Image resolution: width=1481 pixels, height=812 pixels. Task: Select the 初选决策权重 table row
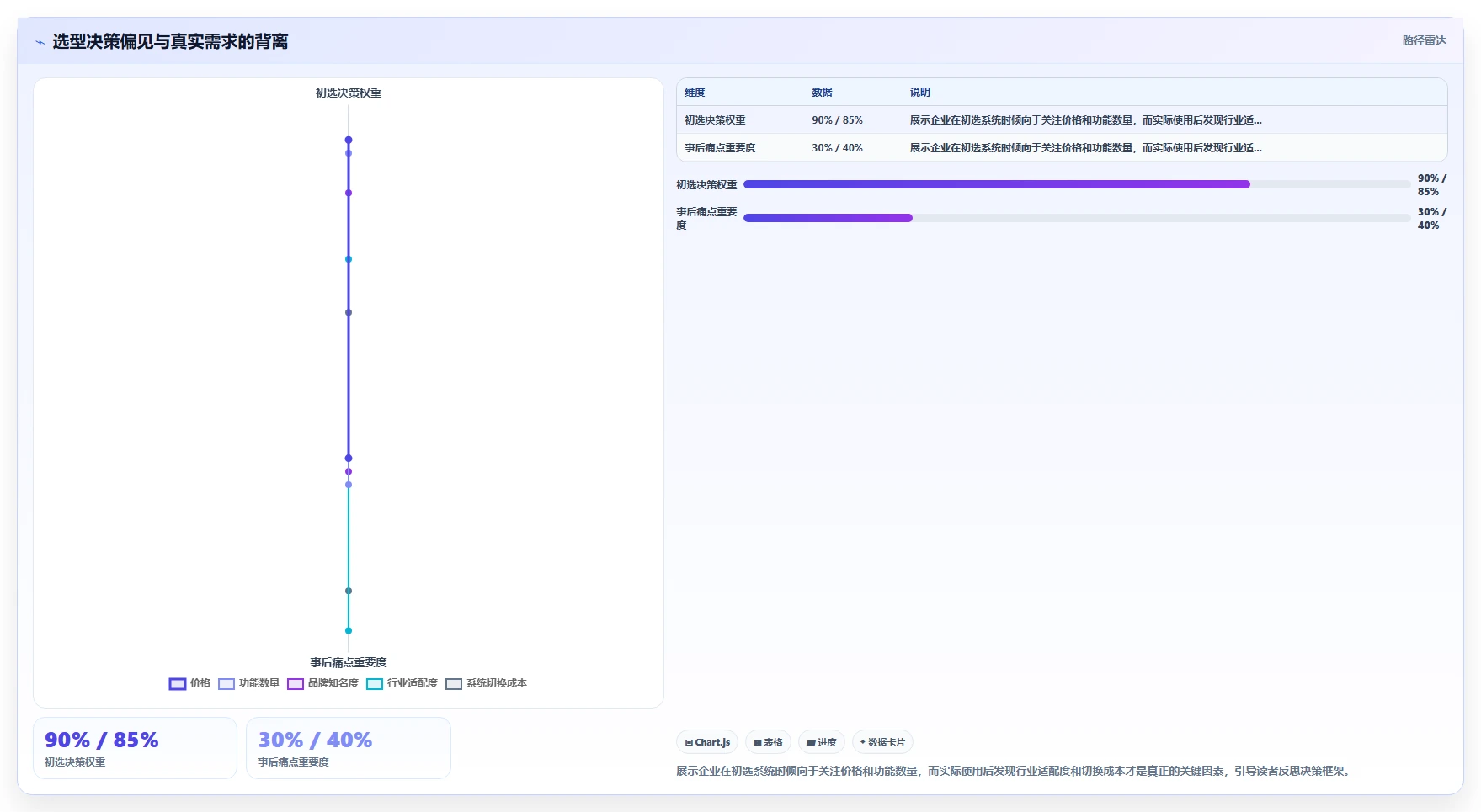tap(1062, 120)
